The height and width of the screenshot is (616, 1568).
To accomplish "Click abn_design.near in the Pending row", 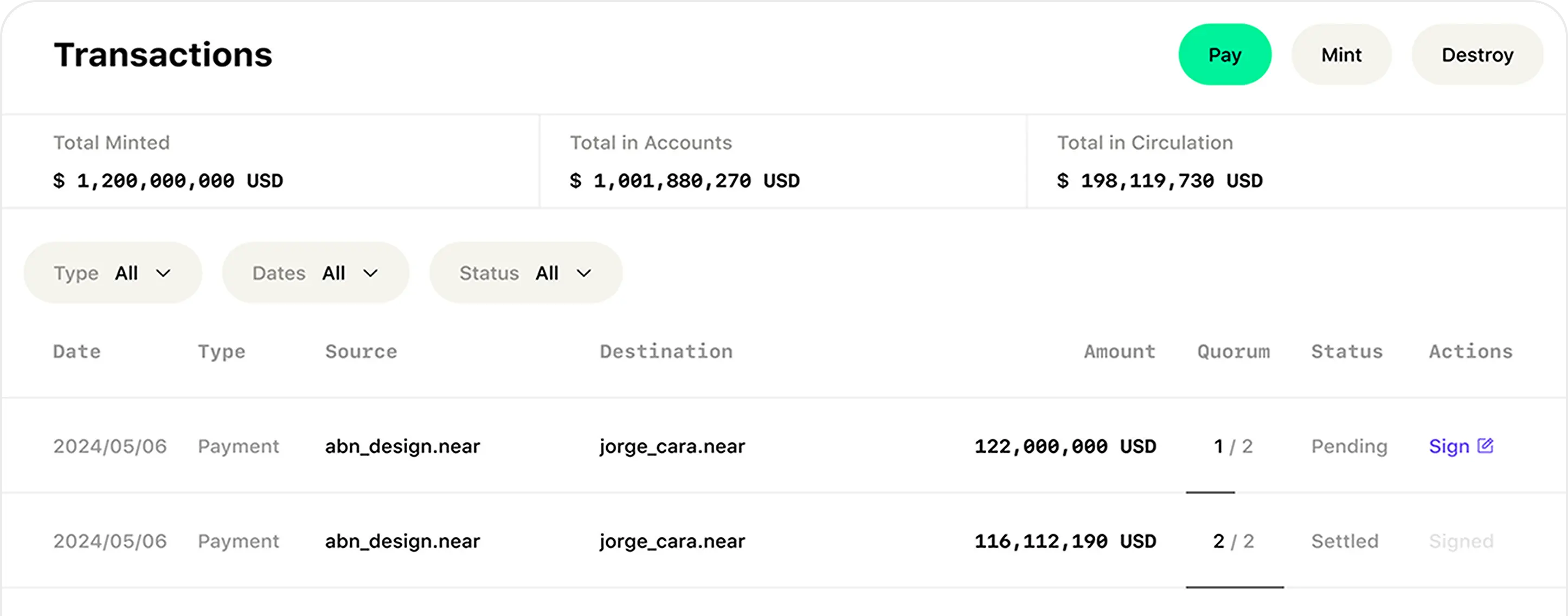I will pyautogui.click(x=402, y=446).
